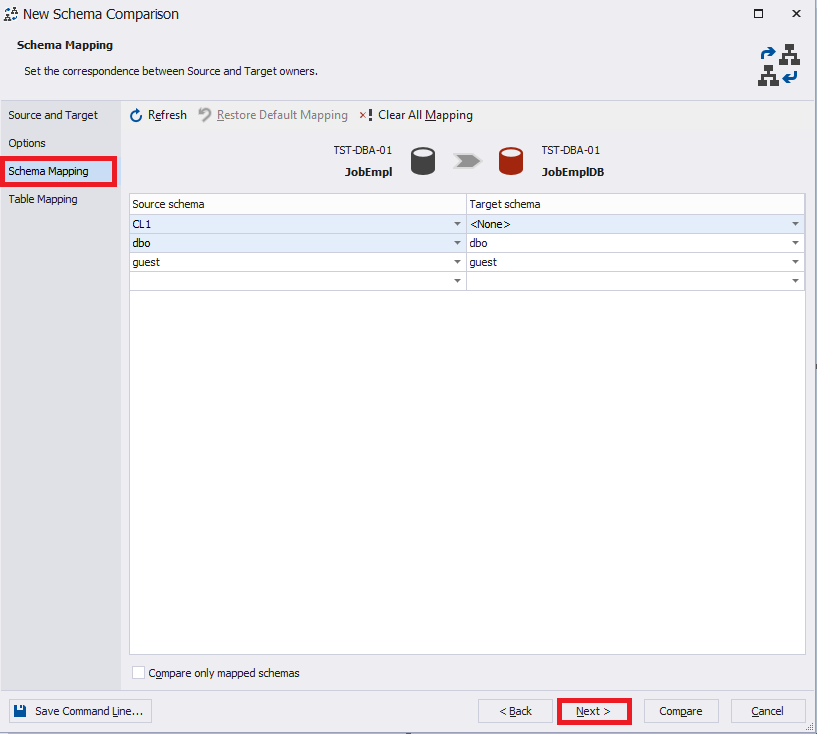Screen dimensions: 817x734
Task: Click the Save Command Line disk icon
Action: pyautogui.click(x=21, y=711)
